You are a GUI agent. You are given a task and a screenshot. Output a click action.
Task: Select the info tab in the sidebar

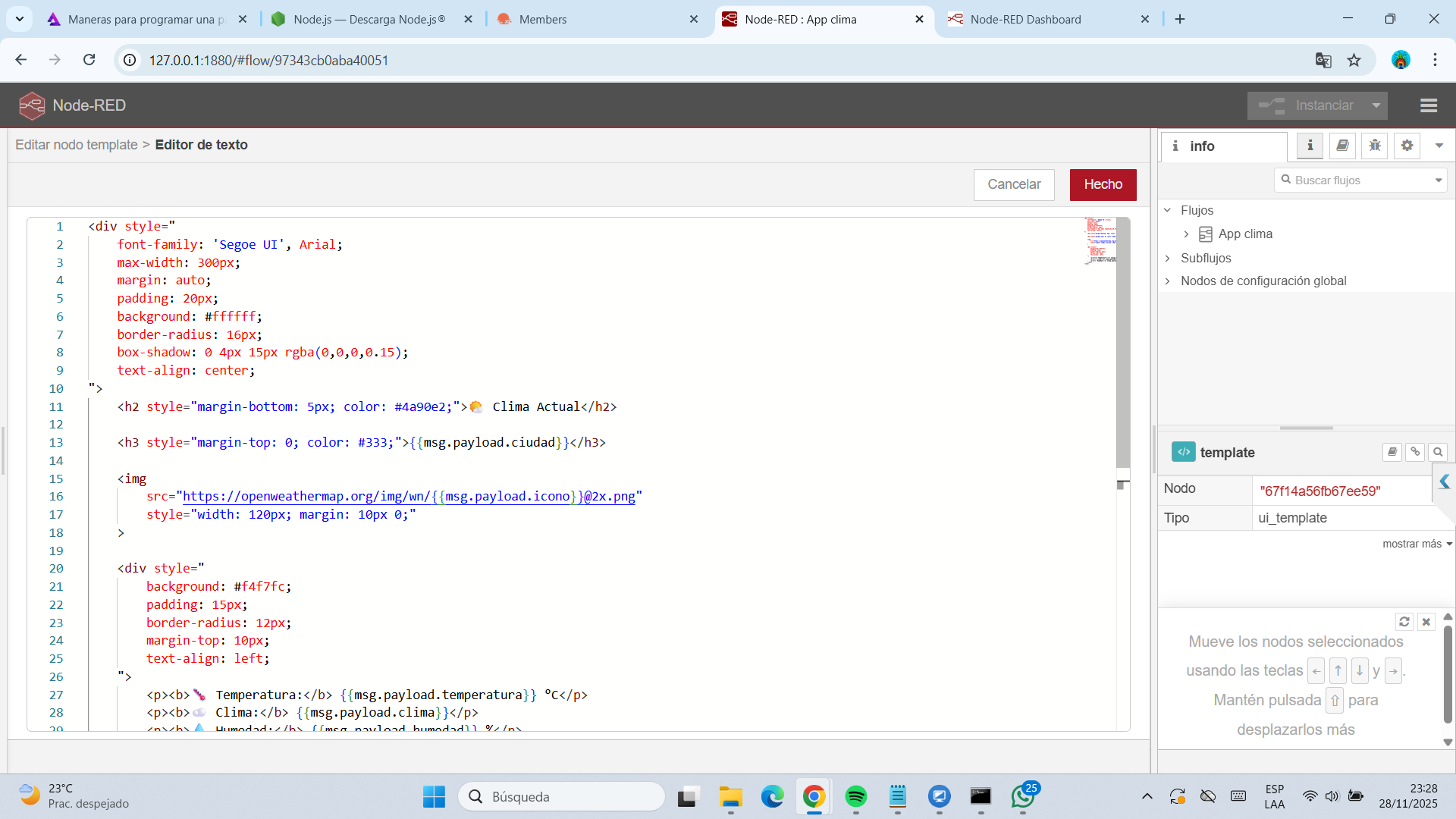click(1223, 146)
